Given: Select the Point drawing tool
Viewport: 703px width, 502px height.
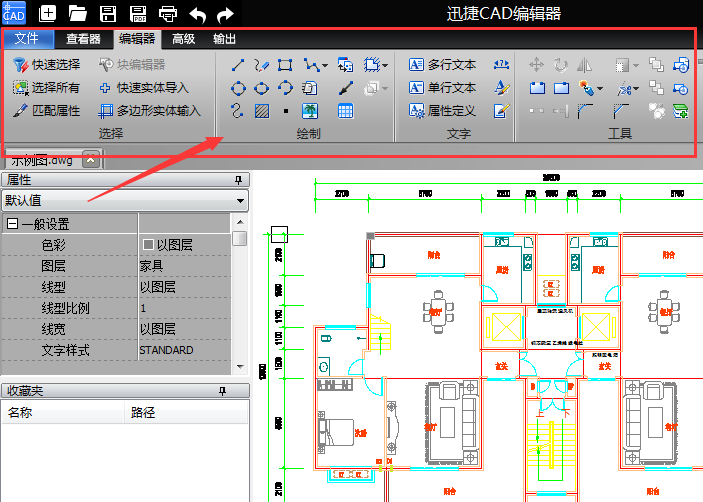Looking at the screenshot, I should (286, 111).
